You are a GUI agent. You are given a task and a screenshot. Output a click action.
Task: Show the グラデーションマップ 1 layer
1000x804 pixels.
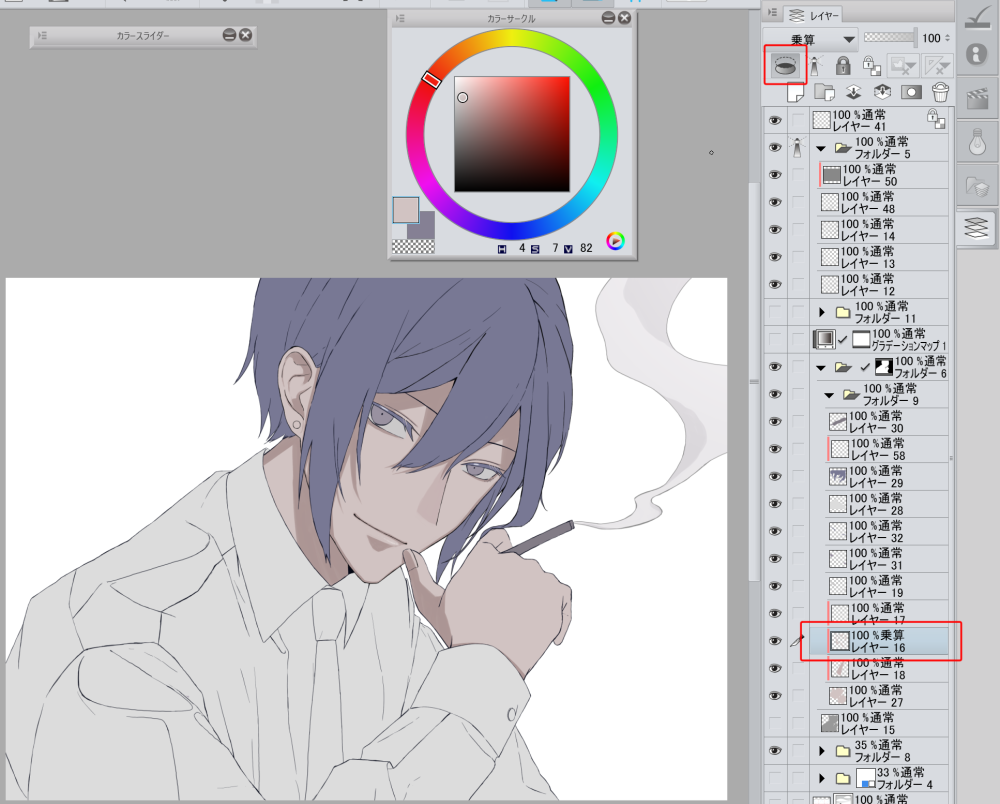(x=775, y=339)
